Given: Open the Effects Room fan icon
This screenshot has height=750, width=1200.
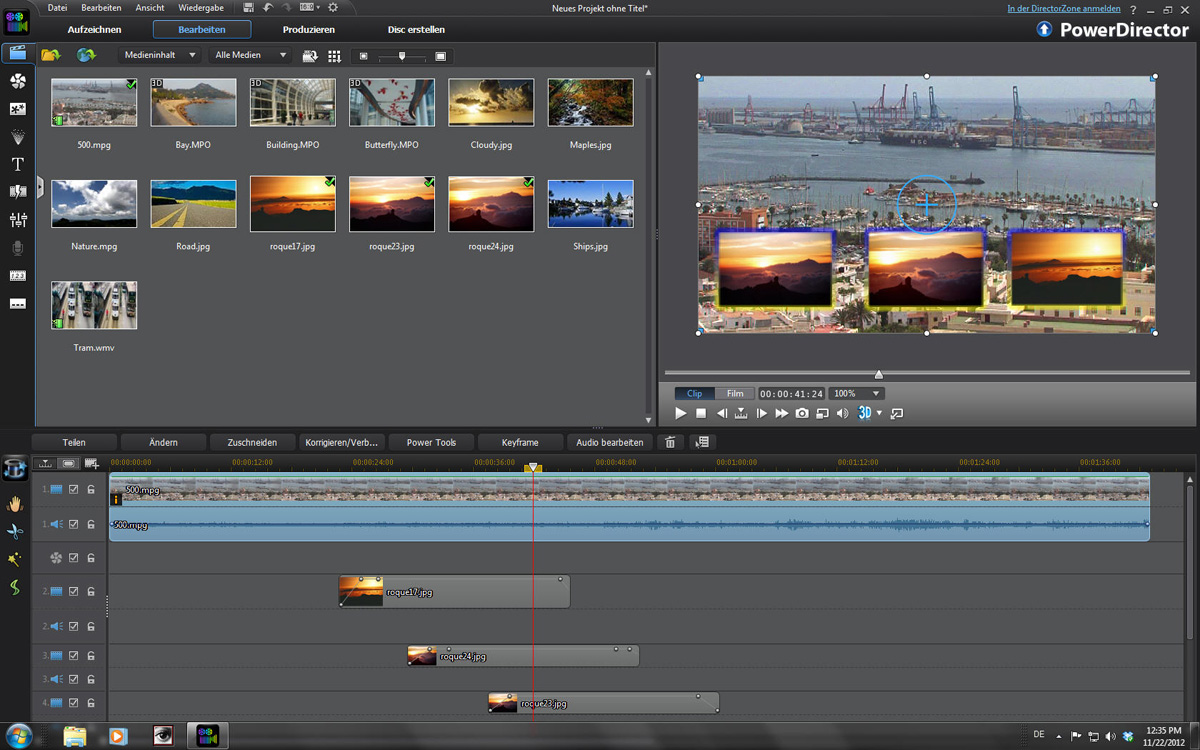Looking at the screenshot, I should coord(17,81).
